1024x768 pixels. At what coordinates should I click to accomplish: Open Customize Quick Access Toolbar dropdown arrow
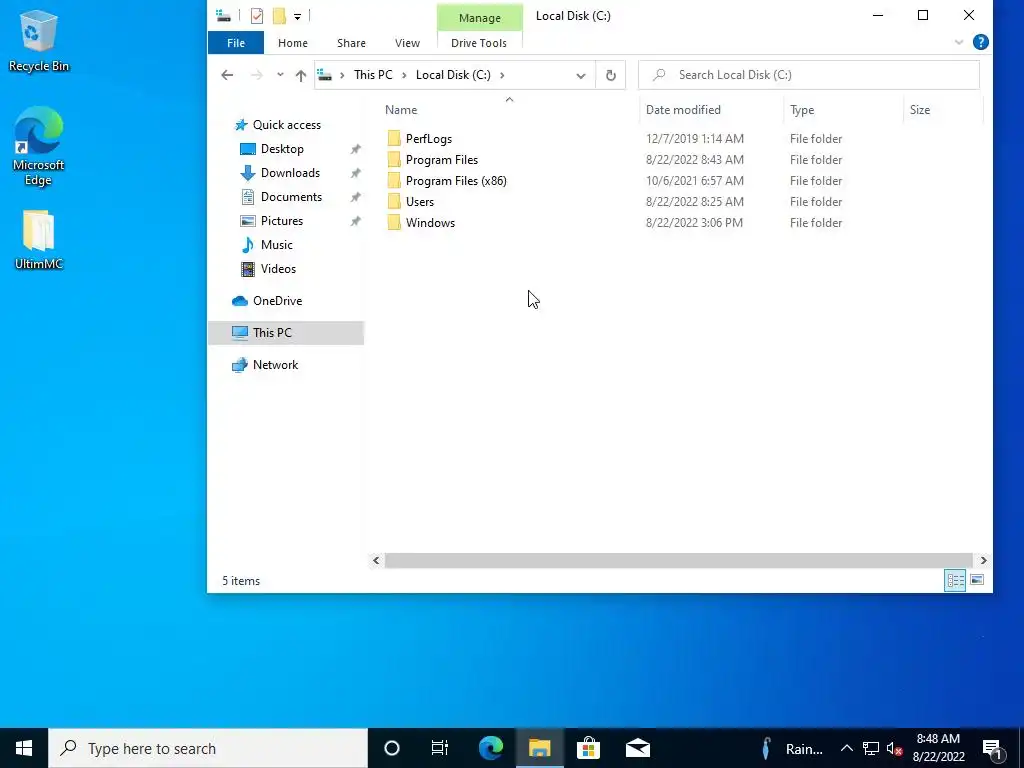(297, 16)
